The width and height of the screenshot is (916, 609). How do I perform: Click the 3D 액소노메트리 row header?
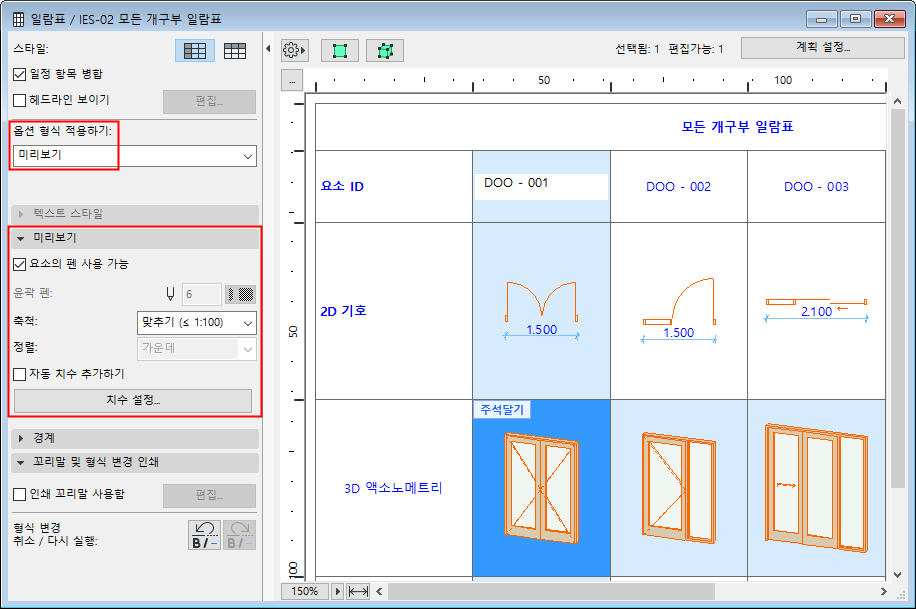point(393,488)
